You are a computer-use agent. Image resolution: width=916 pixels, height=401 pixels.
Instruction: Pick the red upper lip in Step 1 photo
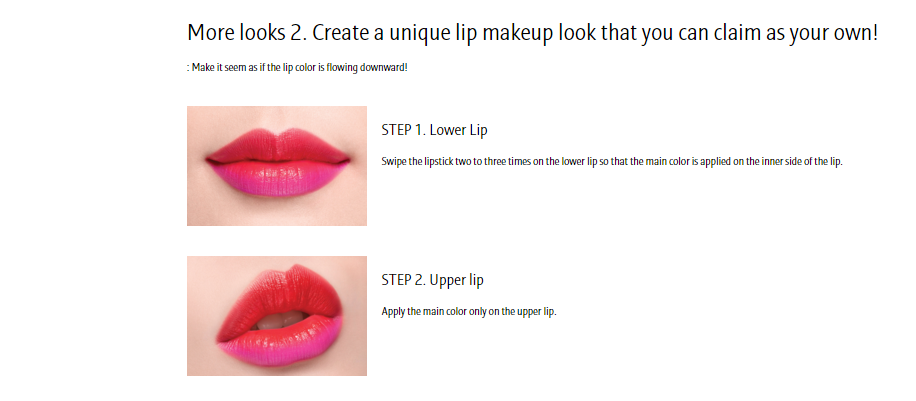278,146
